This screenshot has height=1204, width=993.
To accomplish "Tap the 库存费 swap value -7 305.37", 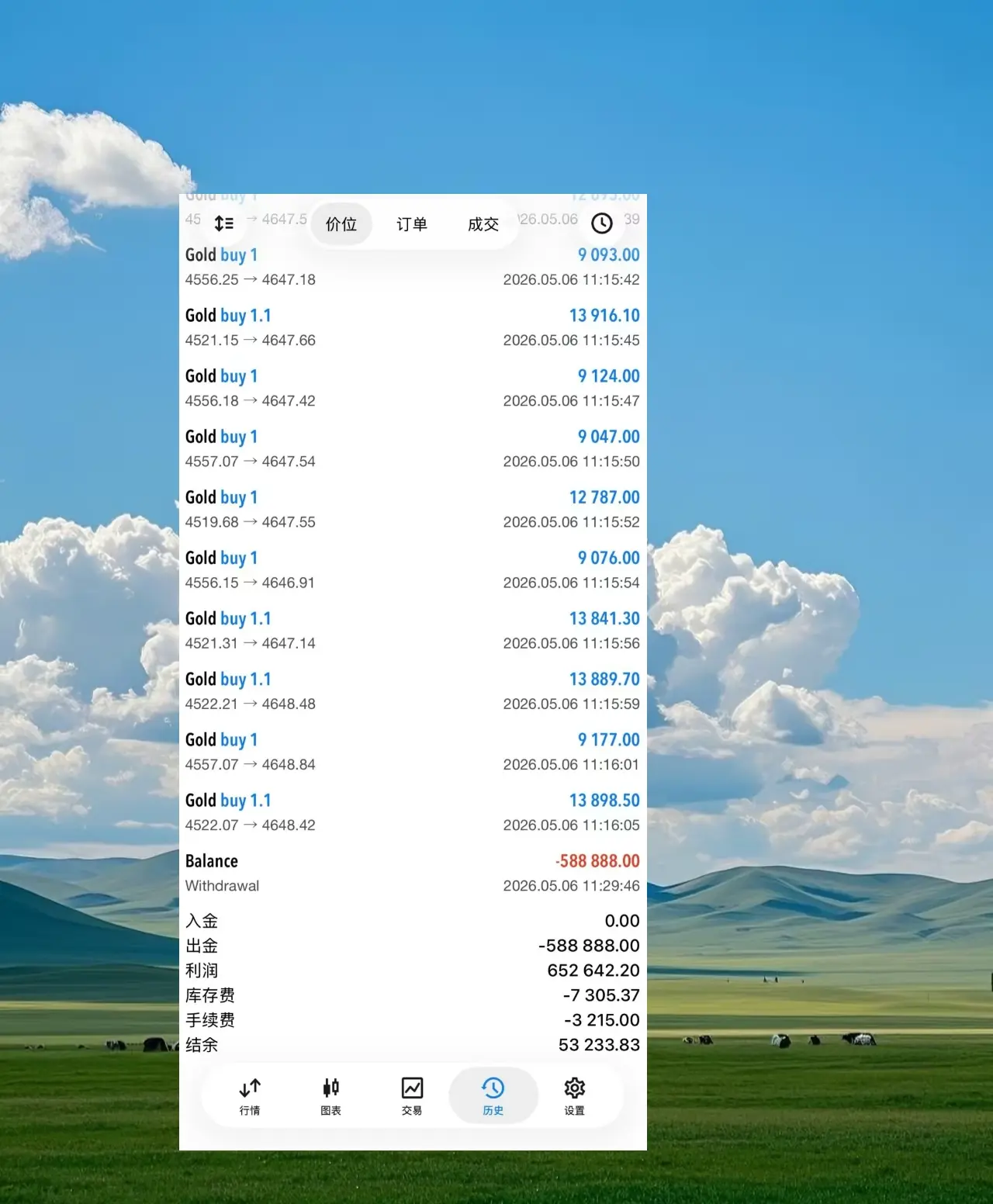I will (601, 995).
